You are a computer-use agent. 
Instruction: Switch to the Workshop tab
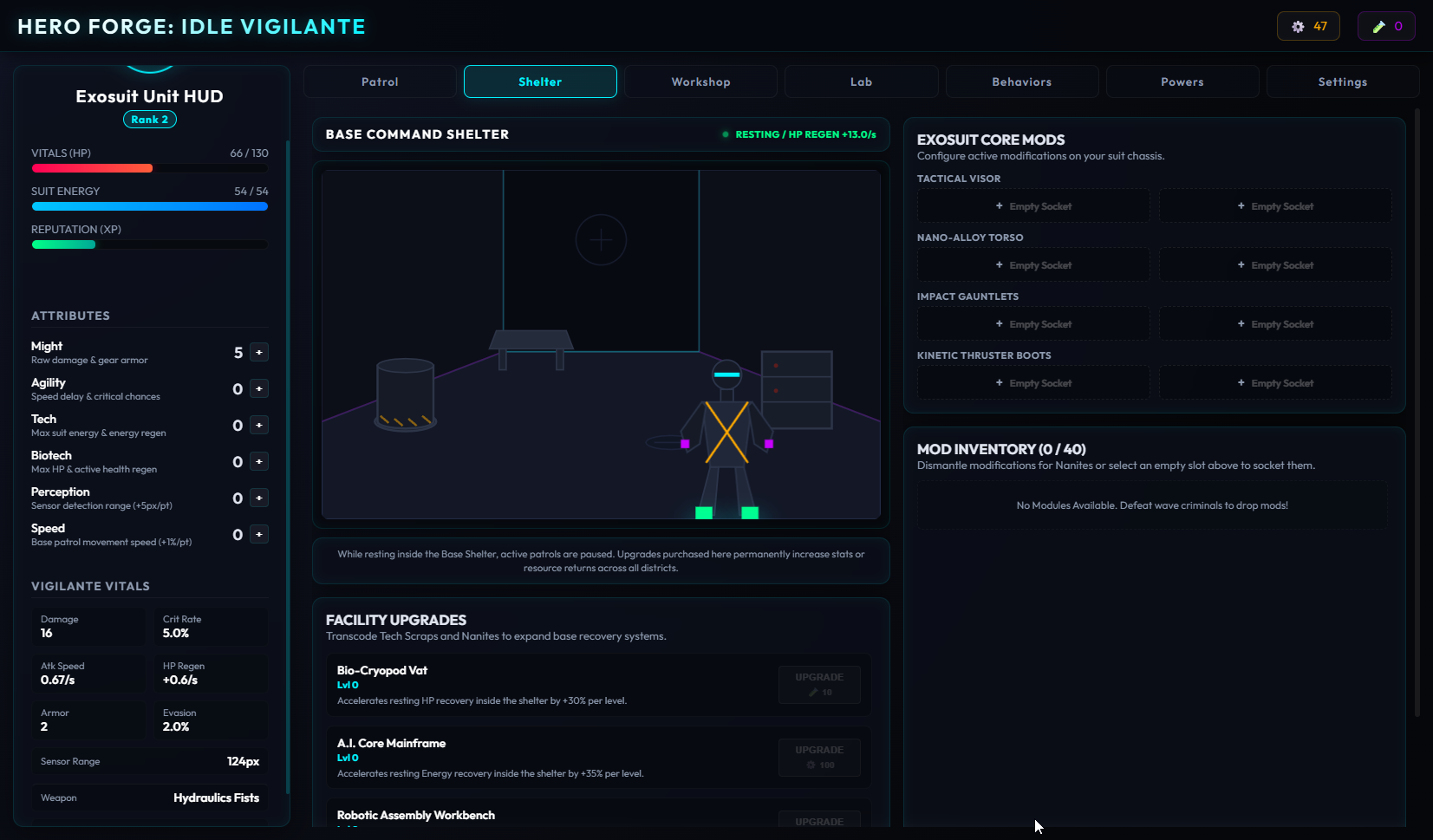click(700, 81)
